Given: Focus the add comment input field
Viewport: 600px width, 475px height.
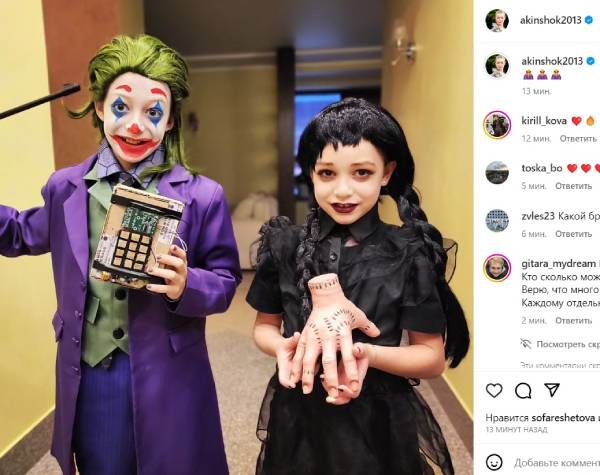Looking at the screenshot, I should coord(557,463).
